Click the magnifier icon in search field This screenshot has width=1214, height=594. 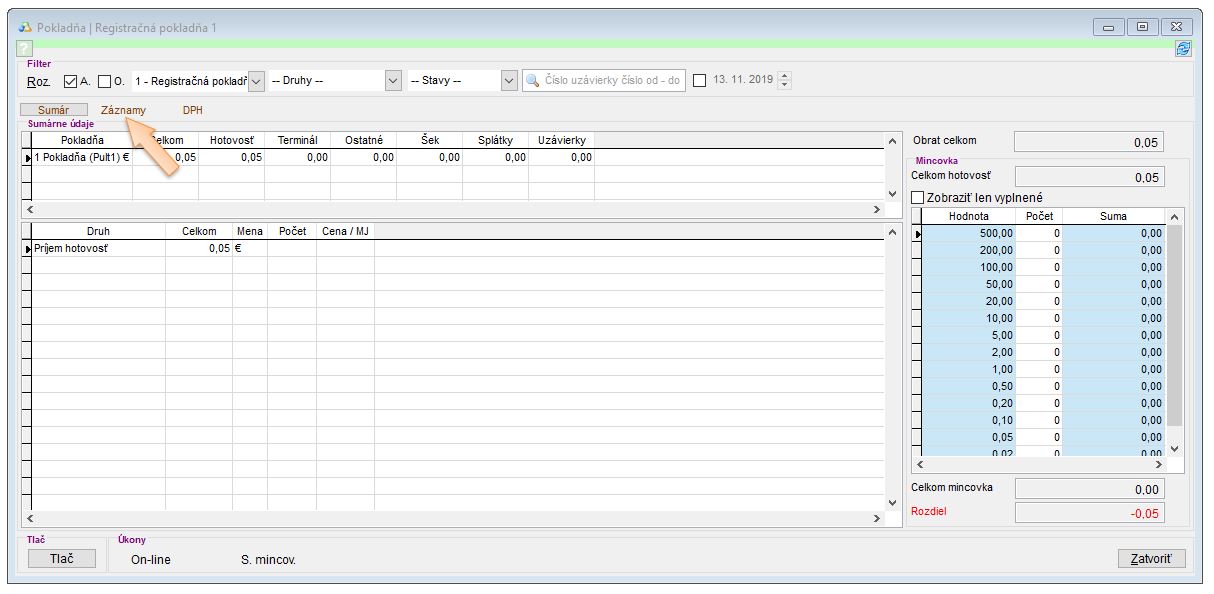click(x=534, y=81)
